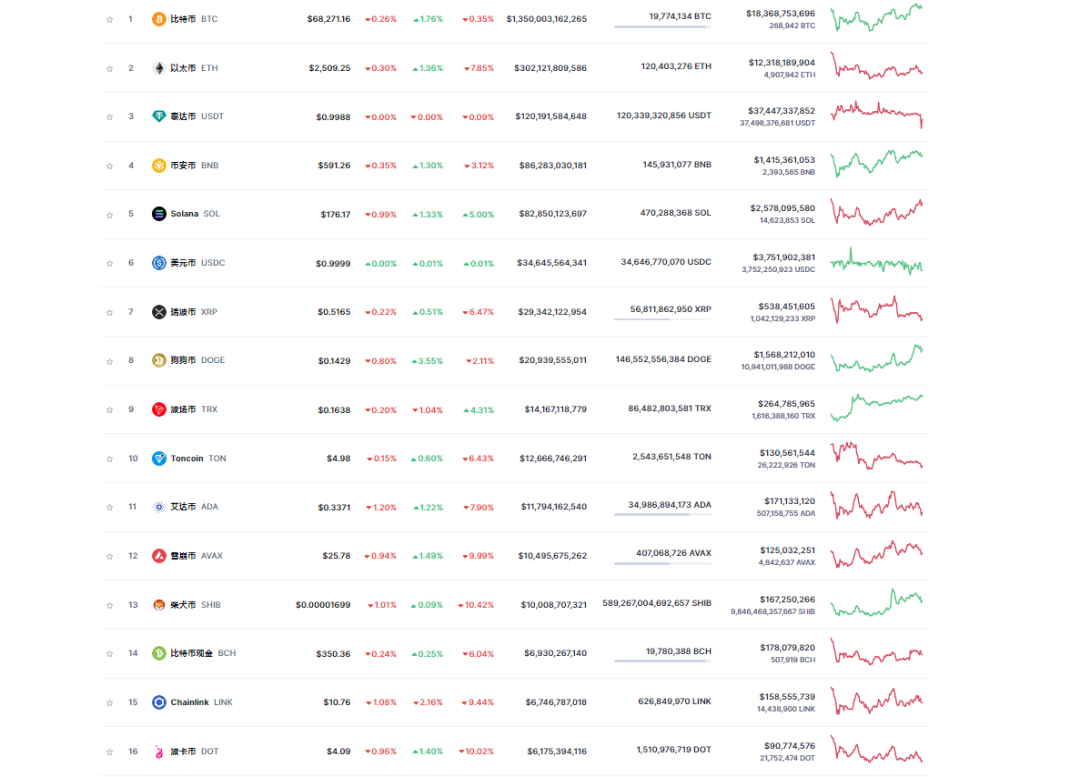Click the Chainlink LINK logo
Image resolution: width=1080 pixels, height=777 pixels.
click(158, 702)
